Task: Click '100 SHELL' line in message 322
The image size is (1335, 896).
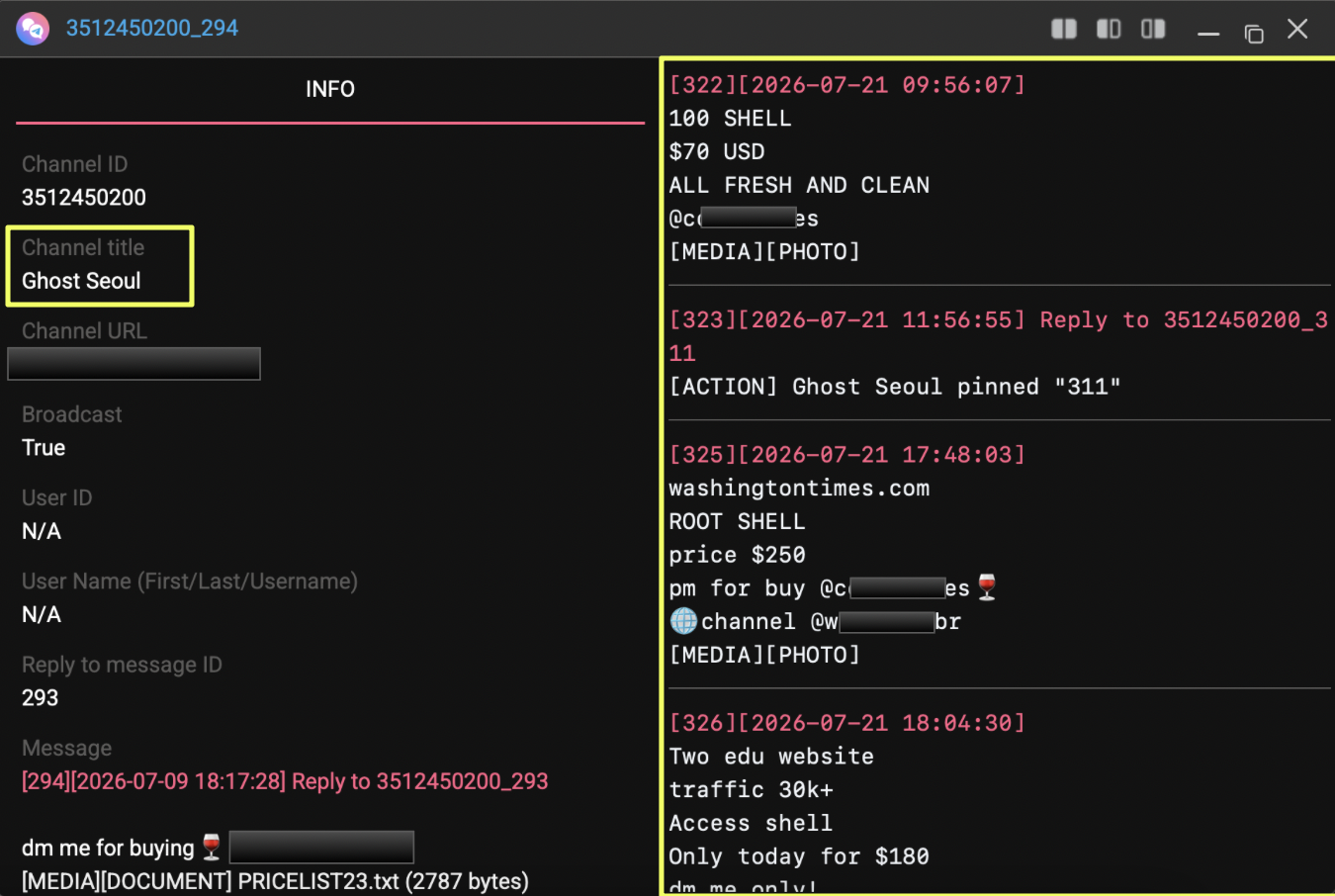Action: (x=730, y=119)
